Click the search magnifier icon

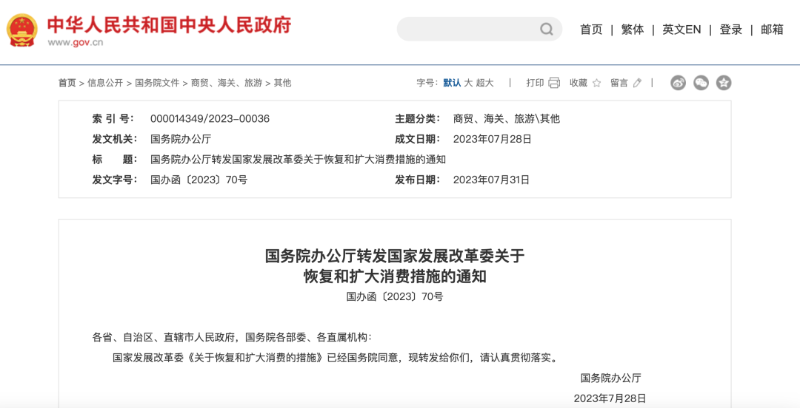pos(546,29)
